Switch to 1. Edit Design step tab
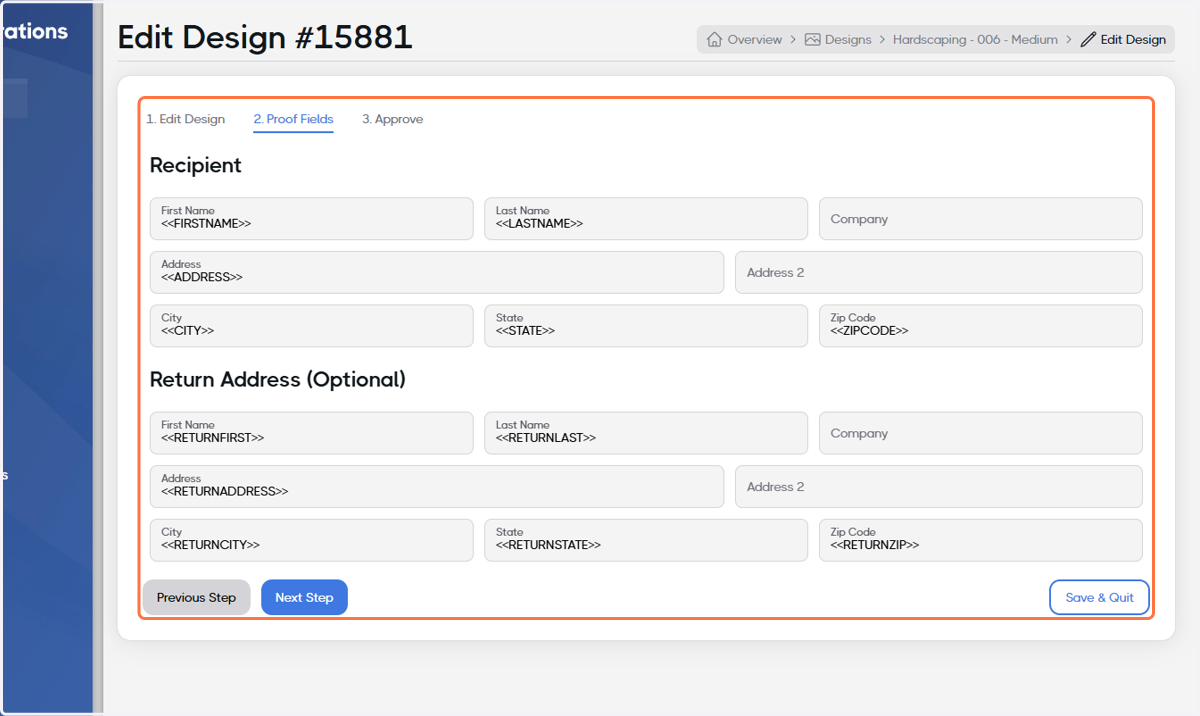The image size is (1200, 716). click(186, 119)
